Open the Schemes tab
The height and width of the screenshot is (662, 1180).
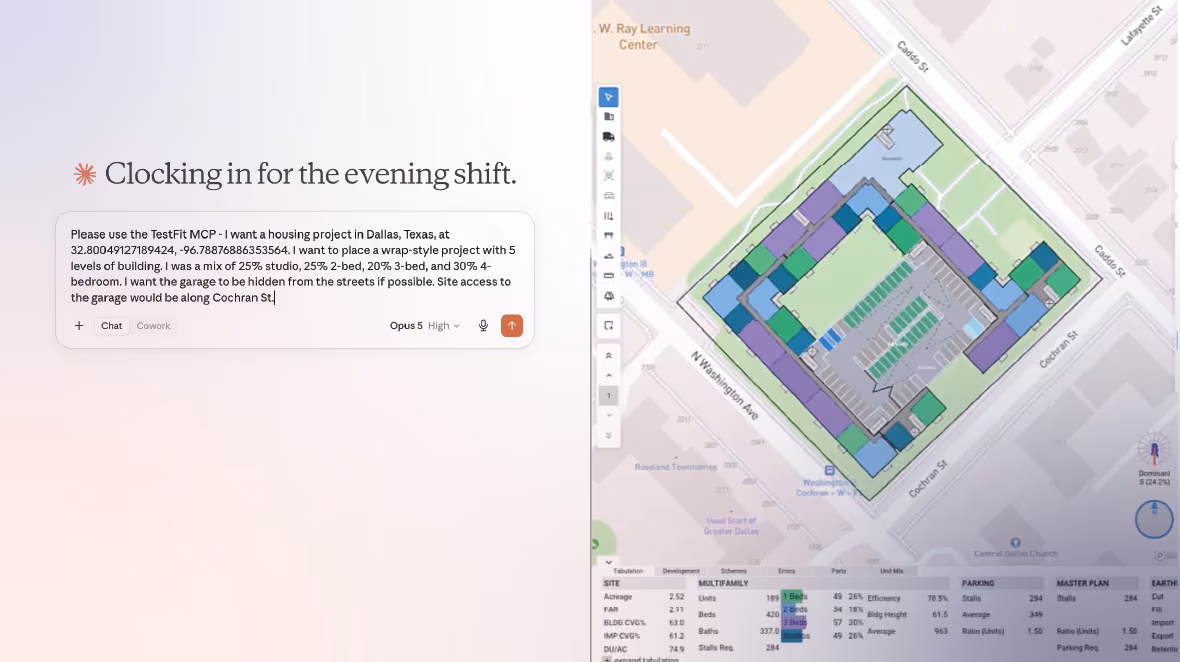tap(734, 571)
